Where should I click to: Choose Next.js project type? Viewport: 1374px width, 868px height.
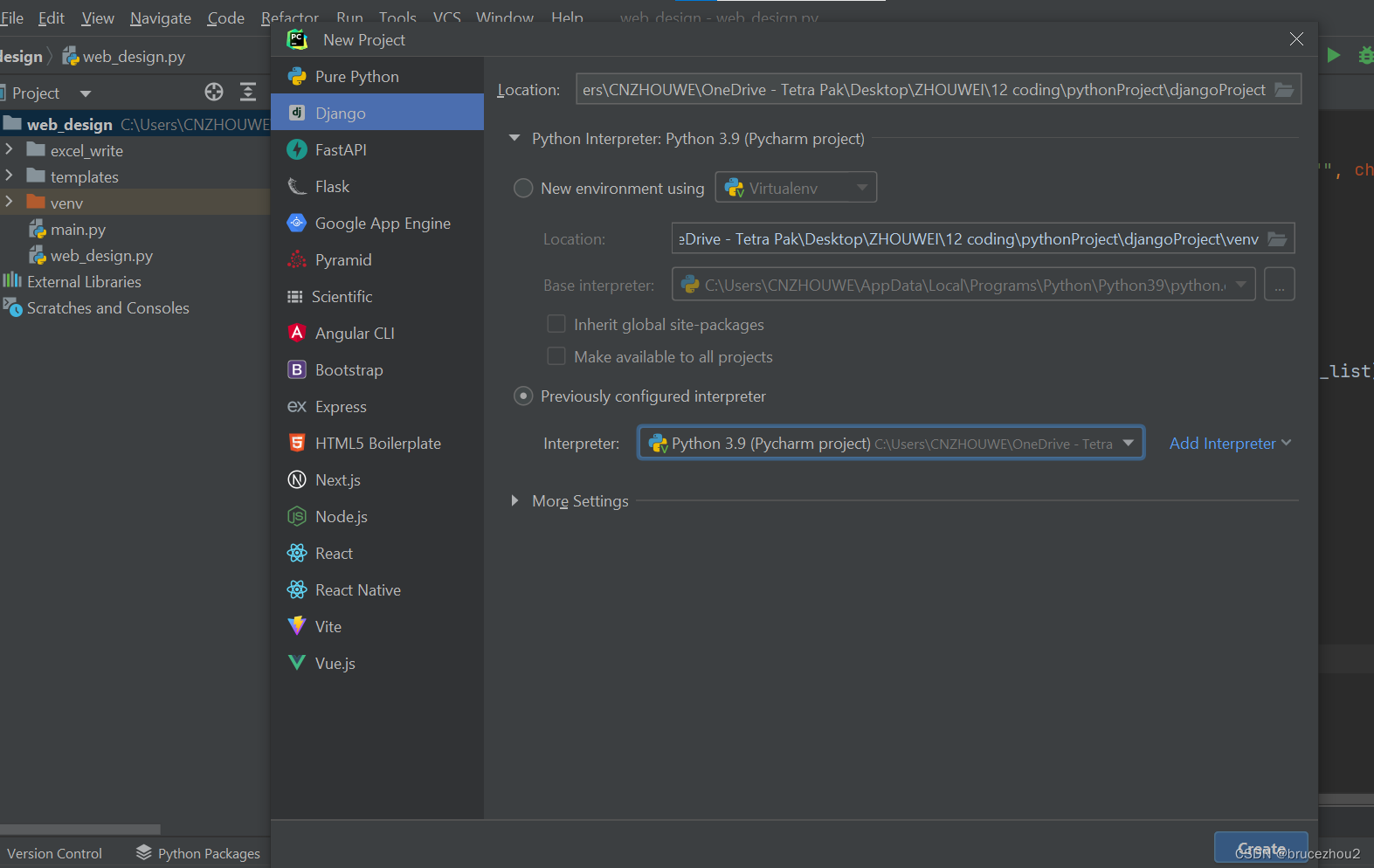tap(377, 480)
